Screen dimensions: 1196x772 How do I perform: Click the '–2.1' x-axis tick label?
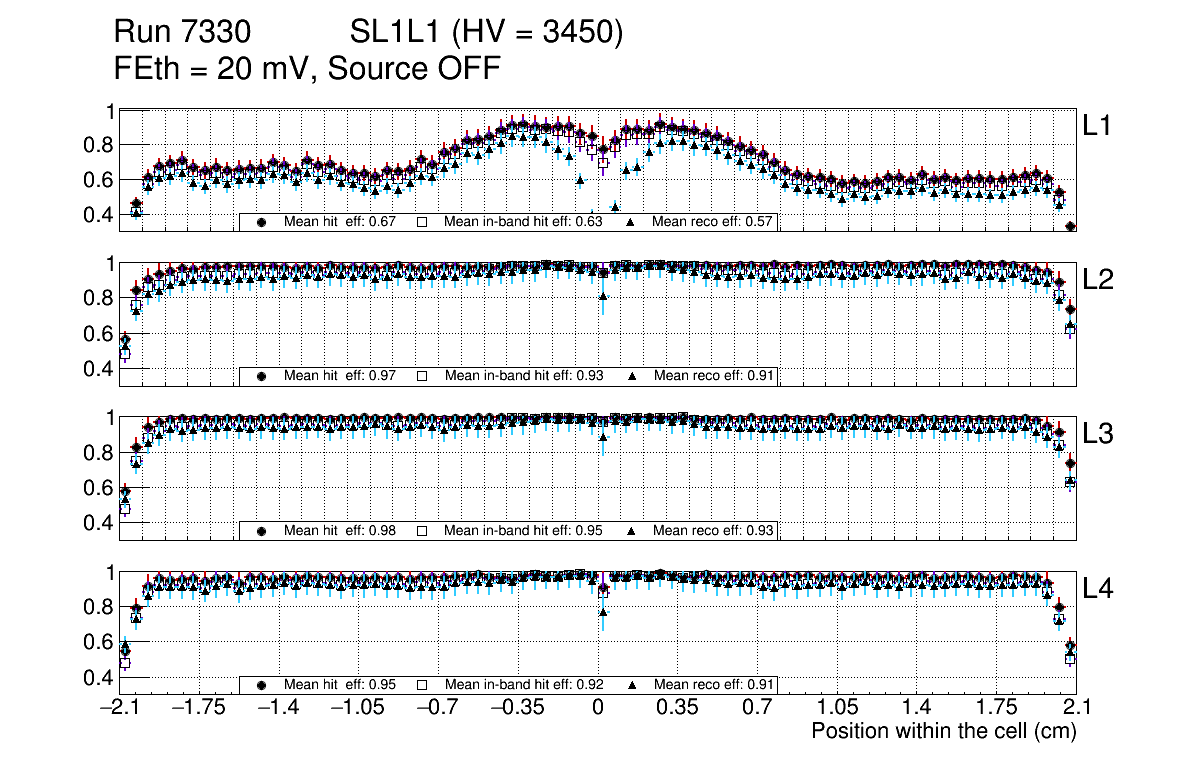coord(119,708)
